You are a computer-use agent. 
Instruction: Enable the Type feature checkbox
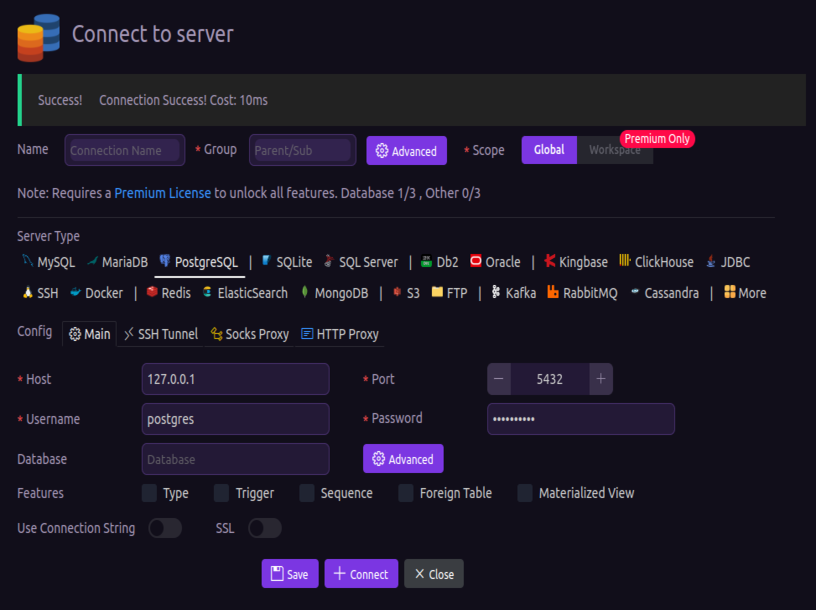click(149, 493)
